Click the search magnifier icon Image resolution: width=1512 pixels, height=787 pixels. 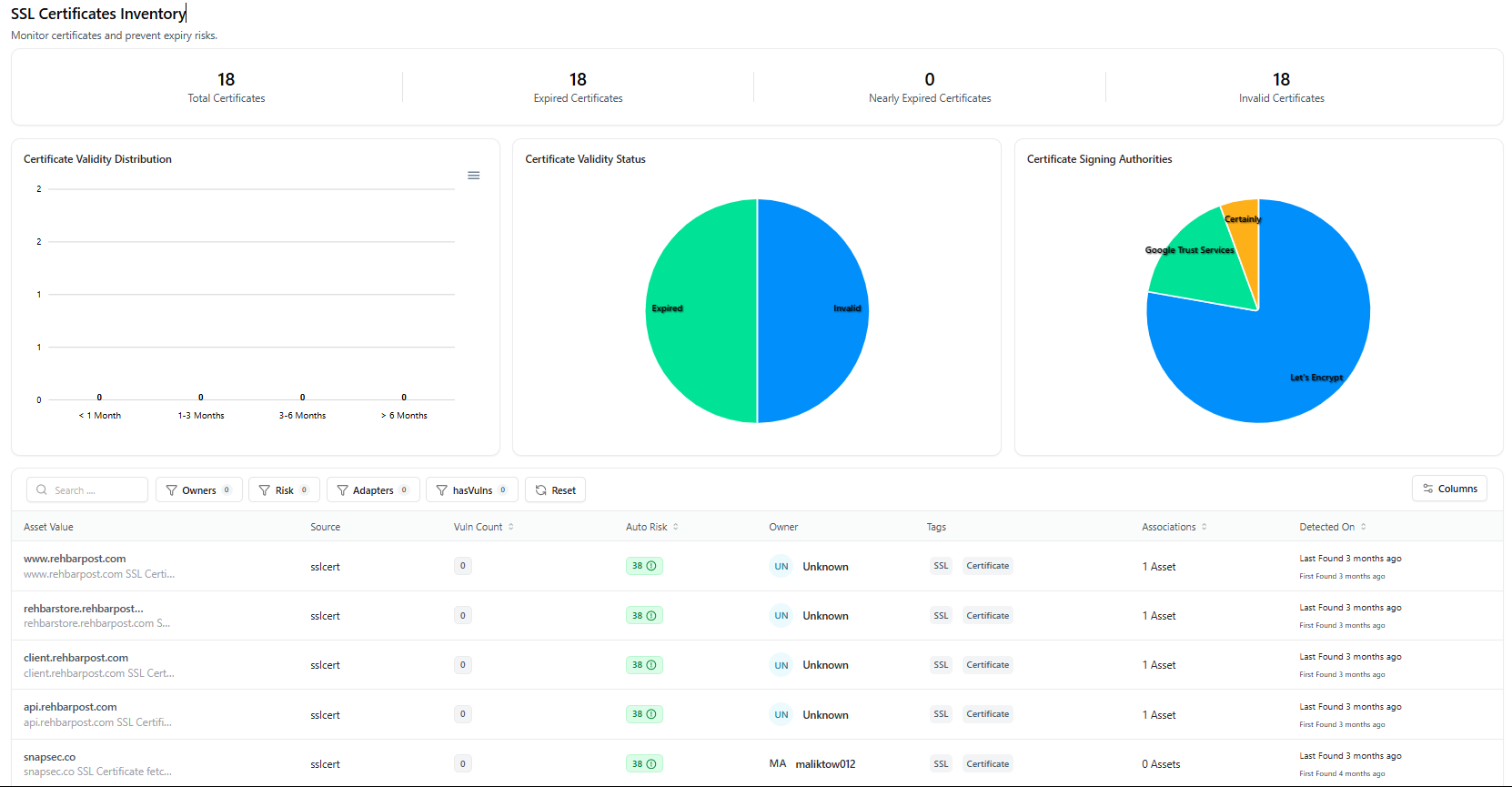coord(42,489)
